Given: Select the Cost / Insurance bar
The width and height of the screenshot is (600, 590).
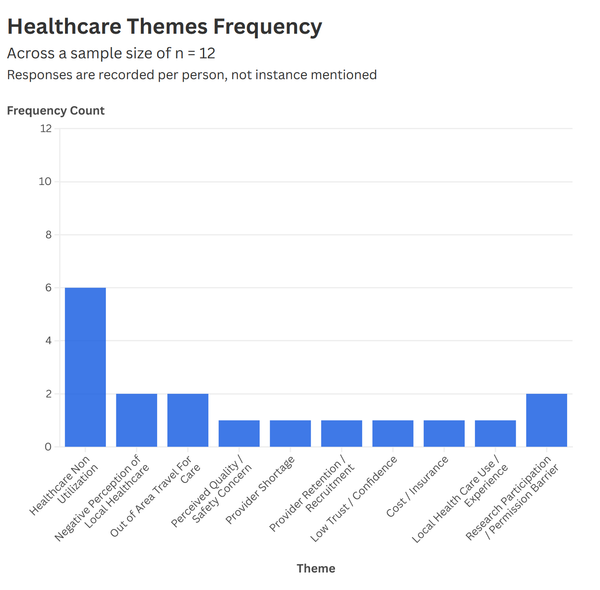Looking at the screenshot, I should [444, 434].
